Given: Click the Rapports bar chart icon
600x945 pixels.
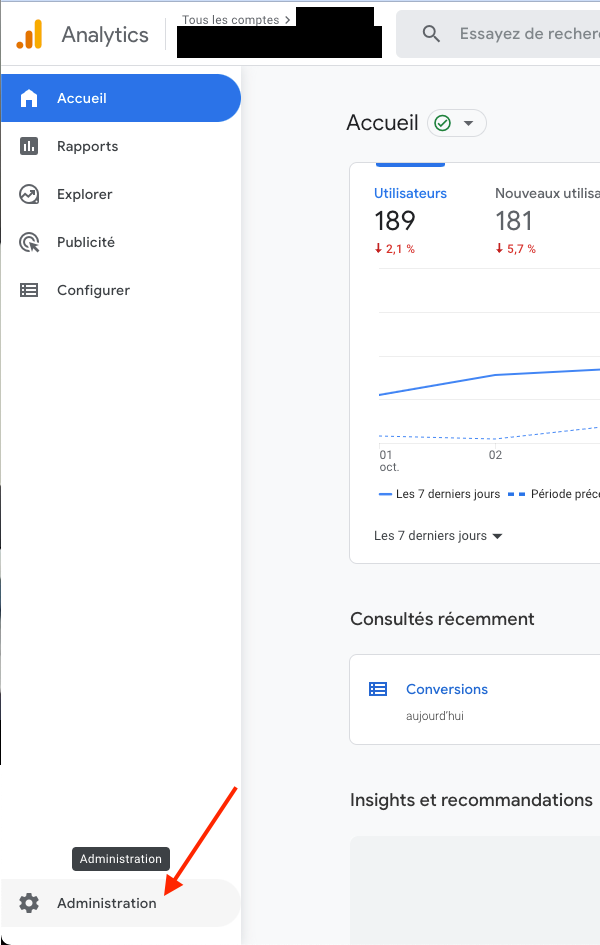Looking at the screenshot, I should point(29,146).
